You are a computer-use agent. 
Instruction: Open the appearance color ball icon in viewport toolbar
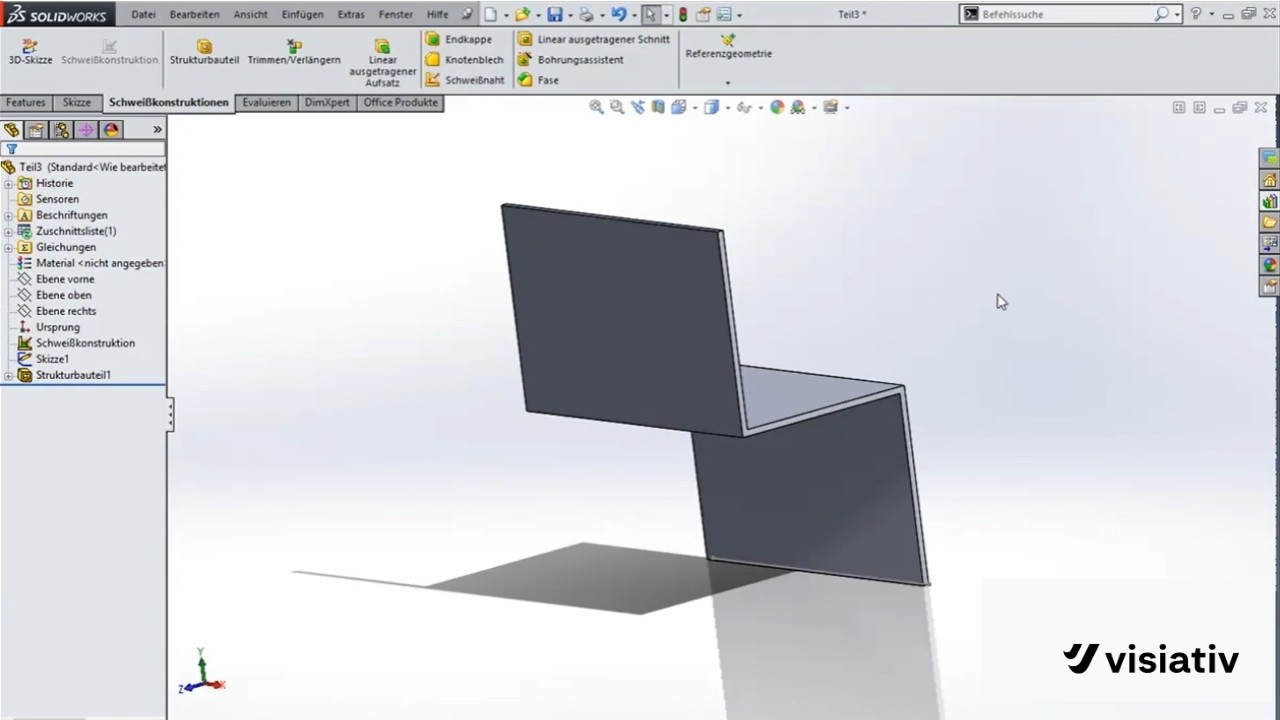[777, 107]
